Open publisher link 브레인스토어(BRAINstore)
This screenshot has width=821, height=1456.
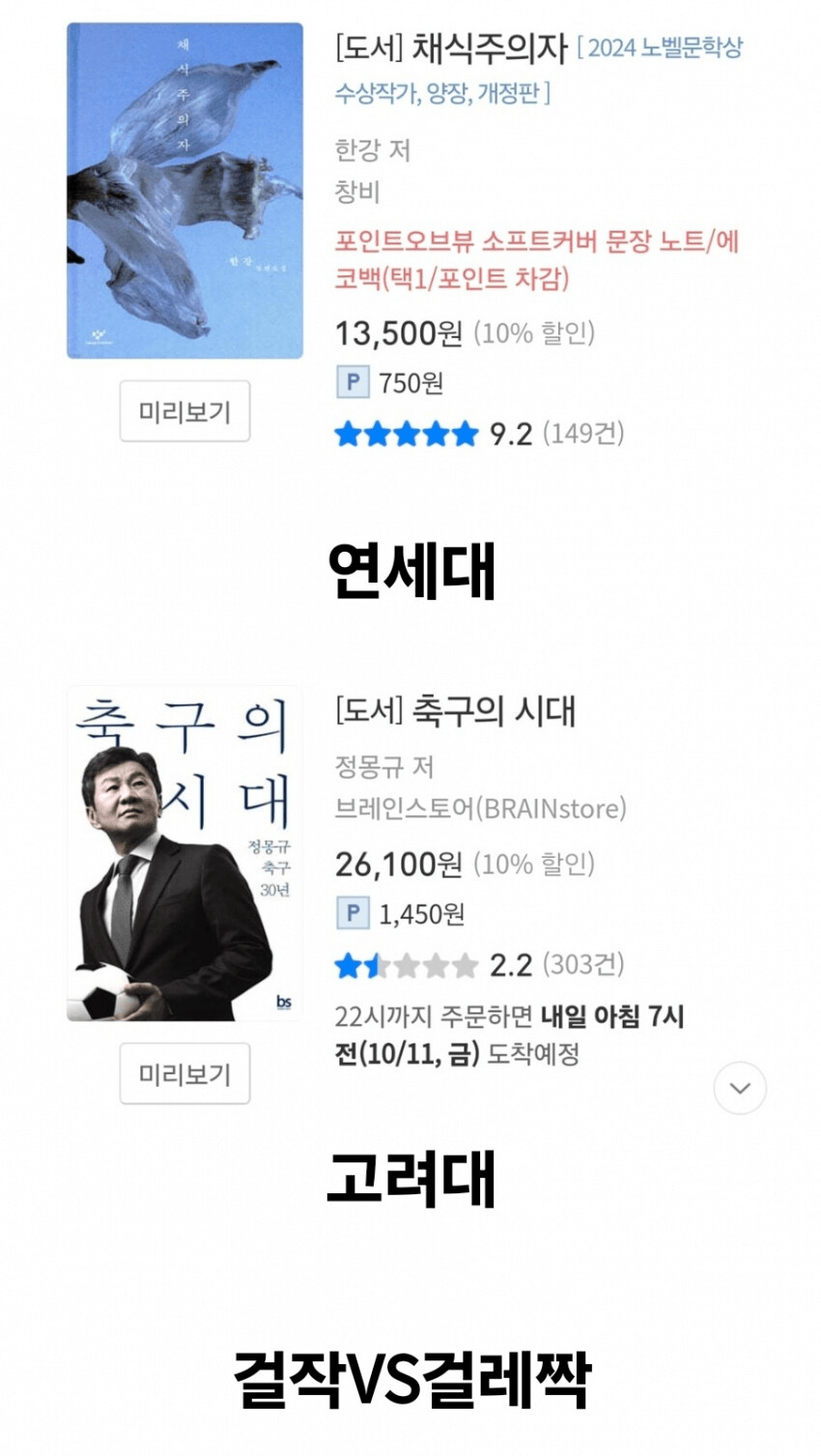[480, 808]
